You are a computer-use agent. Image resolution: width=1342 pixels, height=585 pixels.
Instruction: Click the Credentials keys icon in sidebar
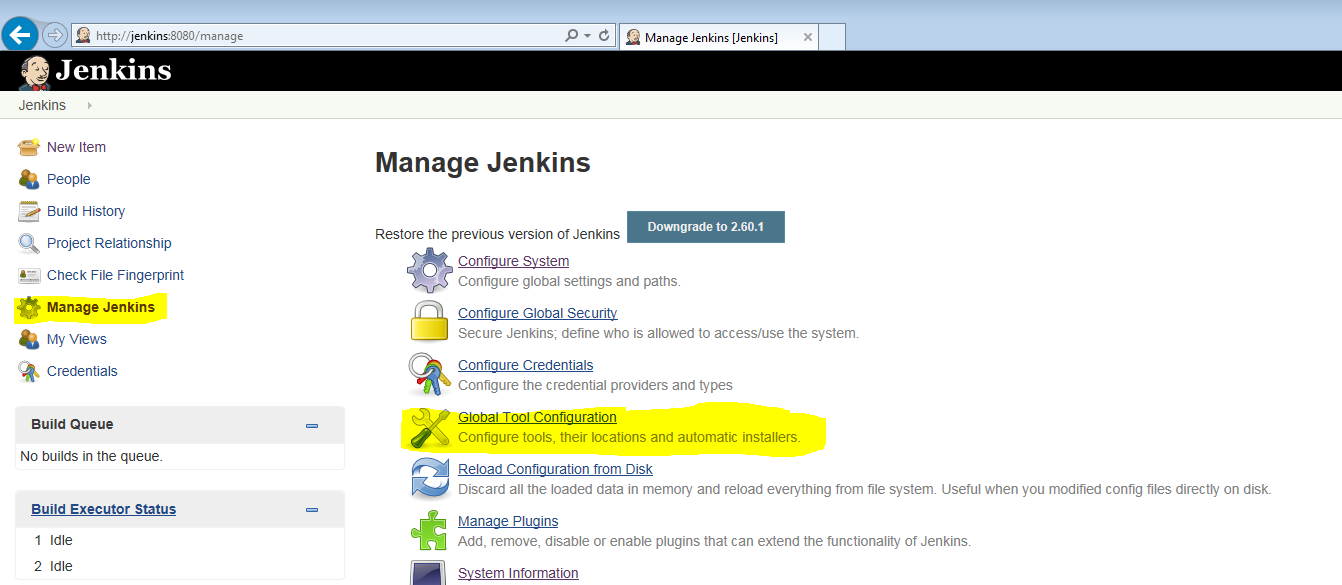click(29, 371)
